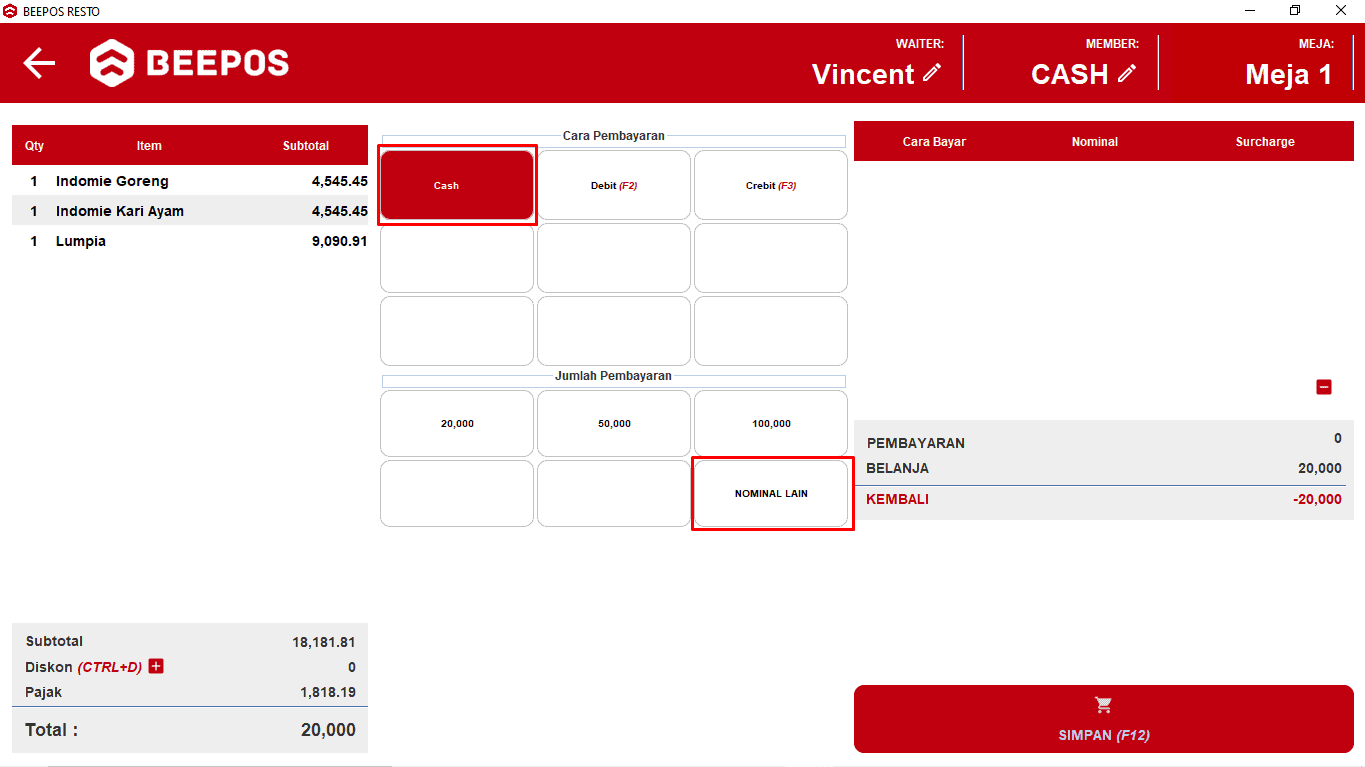Click the Pajak value 1,818.19
Screen dimensions: 1365x767
pyautogui.click(x=328, y=692)
